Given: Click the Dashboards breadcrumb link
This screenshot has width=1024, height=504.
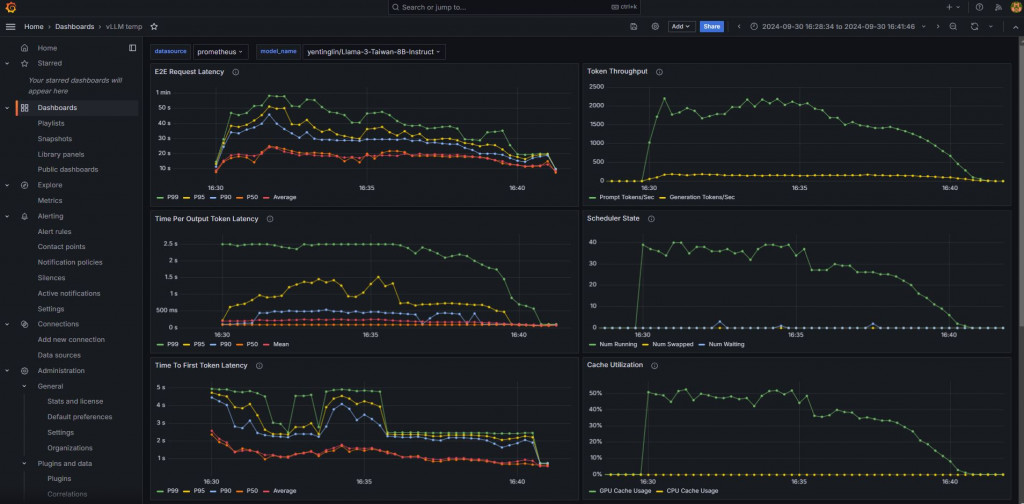Looking at the screenshot, I should coord(74,27).
